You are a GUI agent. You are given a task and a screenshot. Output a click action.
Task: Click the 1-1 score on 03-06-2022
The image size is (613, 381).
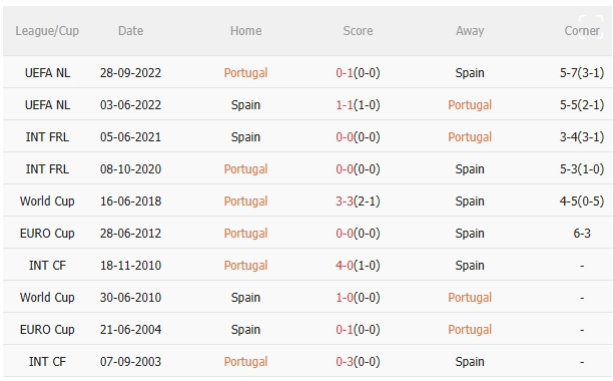344,105
